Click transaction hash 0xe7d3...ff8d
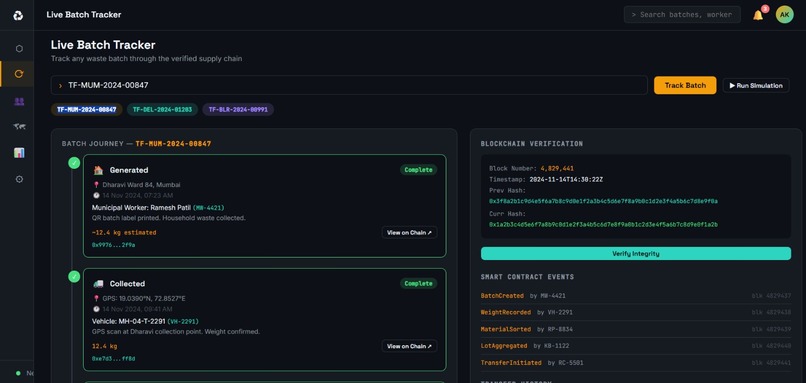 coord(113,359)
